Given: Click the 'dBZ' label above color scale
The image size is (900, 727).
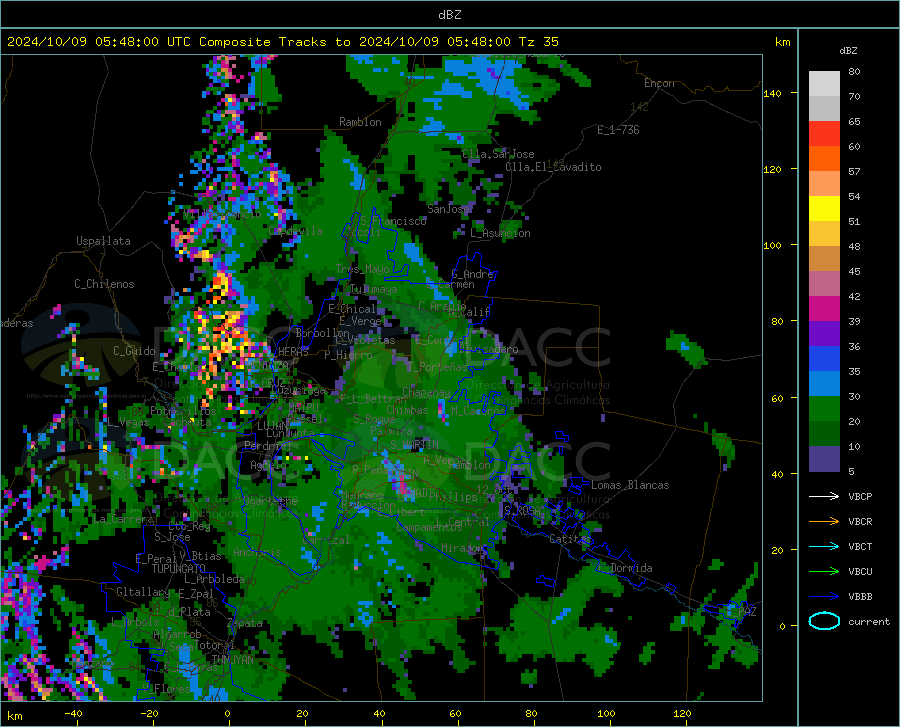Looking at the screenshot, I should click(848, 50).
